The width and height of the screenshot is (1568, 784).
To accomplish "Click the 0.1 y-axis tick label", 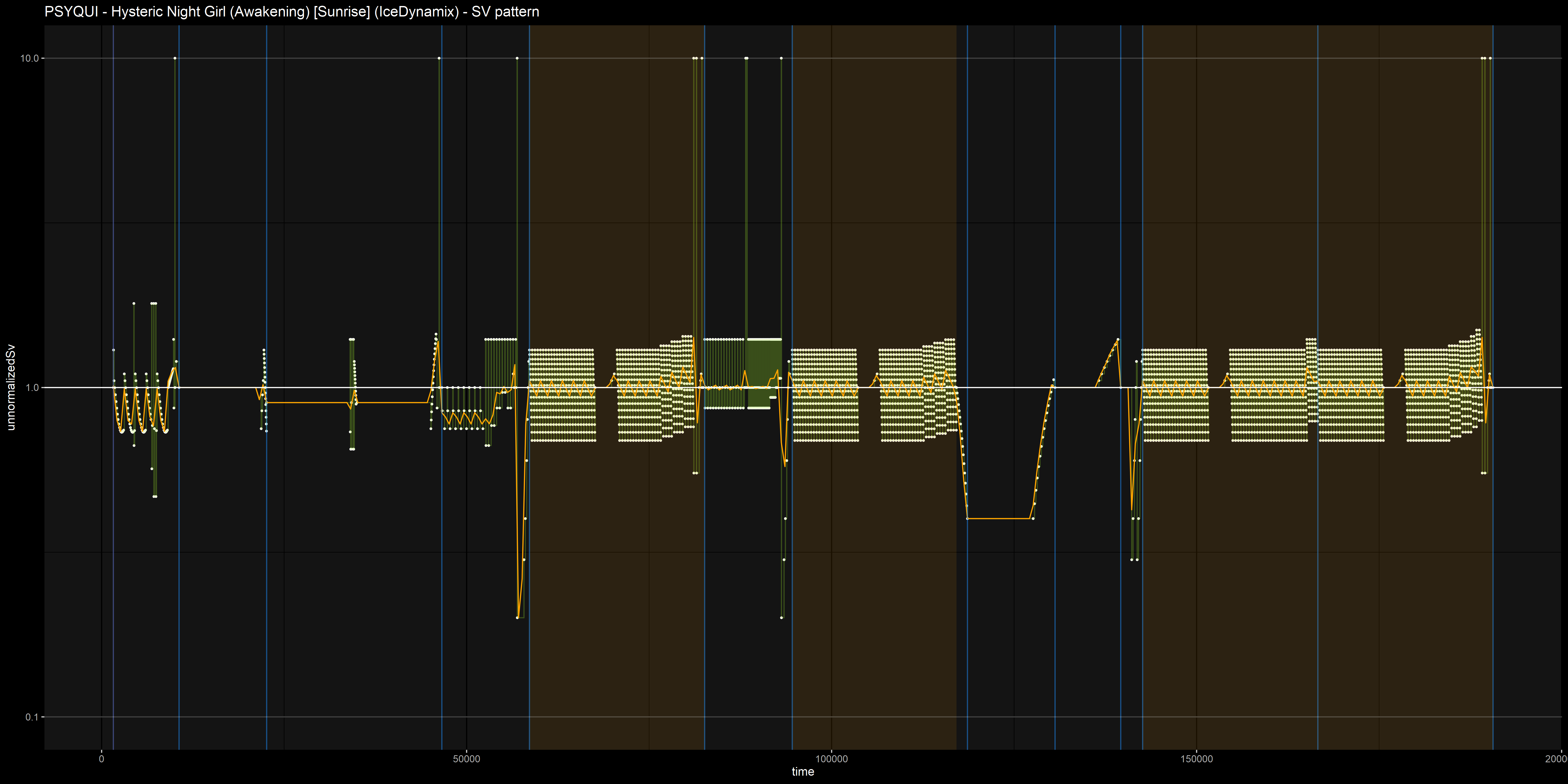I will pyautogui.click(x=32, y=717).
